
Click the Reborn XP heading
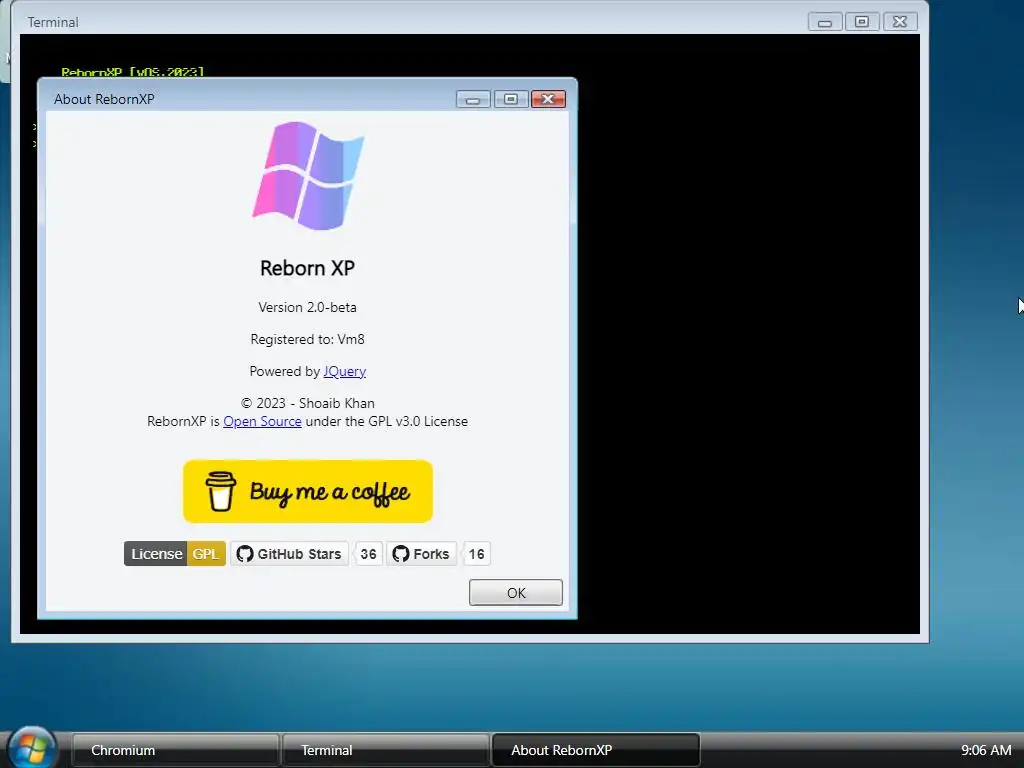click(308, 268)
